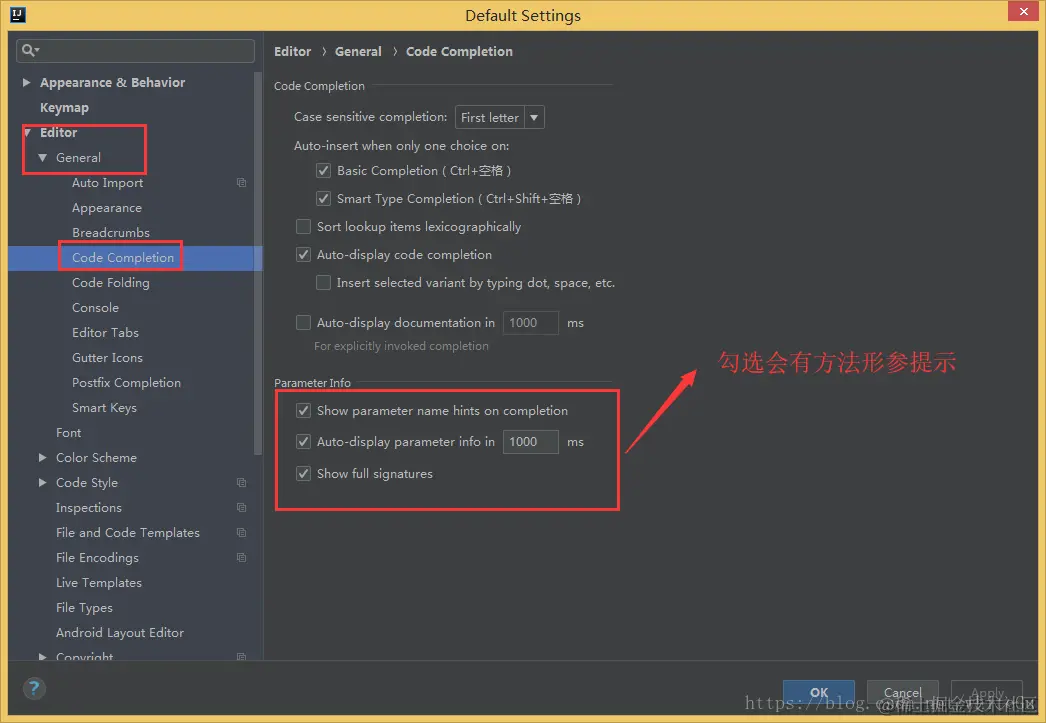Expand the Color Scheme node arrow

43,458
